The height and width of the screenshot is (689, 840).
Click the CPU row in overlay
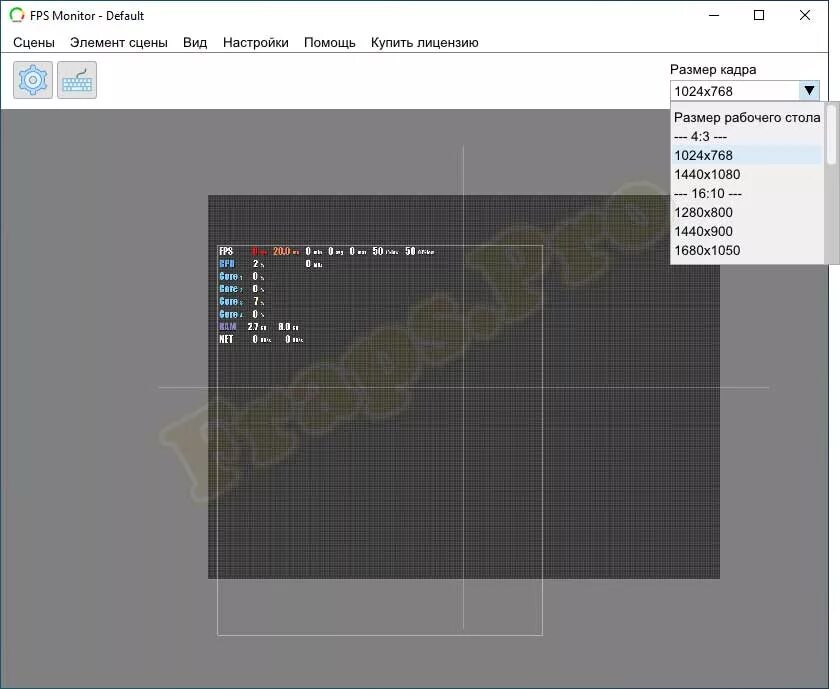pyautogui.click(x=271, y=264)
